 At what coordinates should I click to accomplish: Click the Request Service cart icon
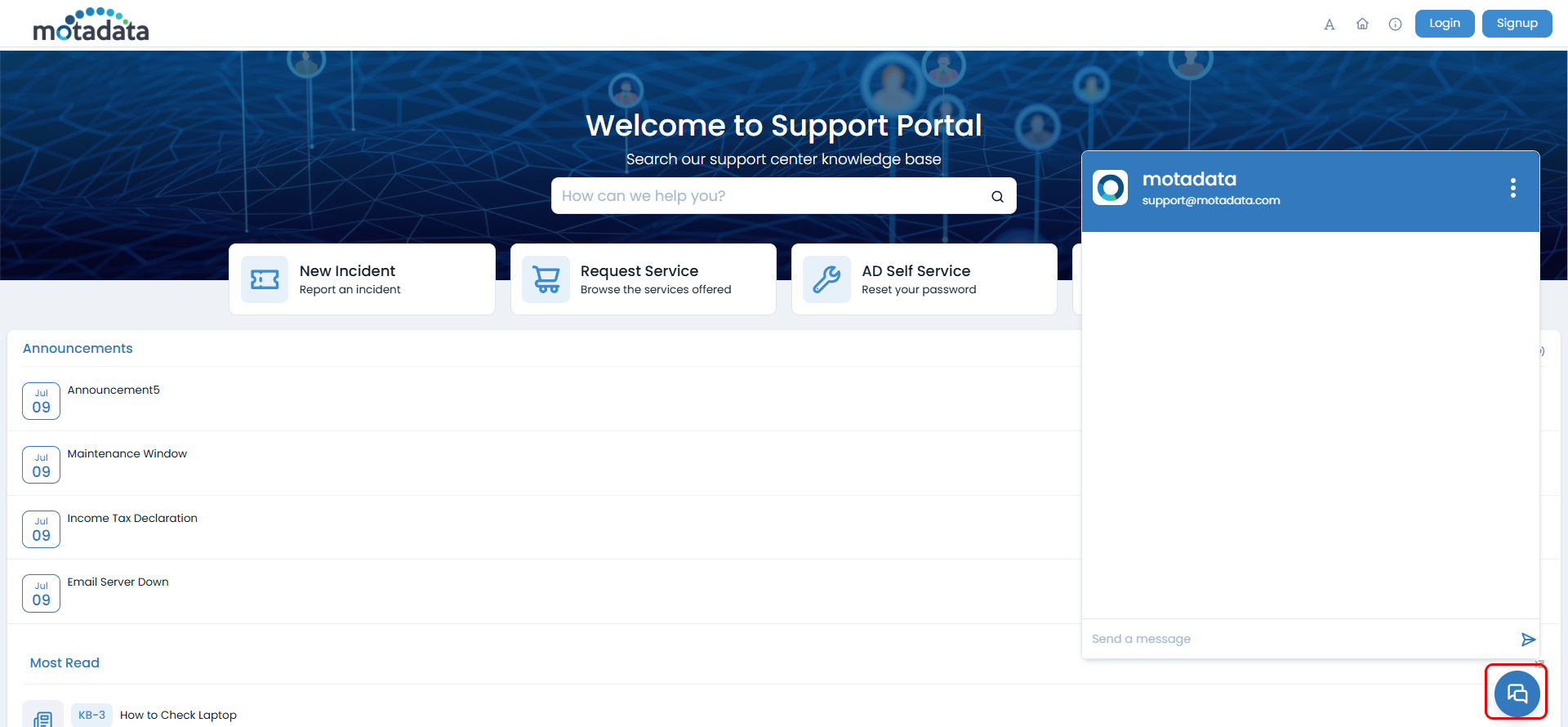[x=546, y=280]
